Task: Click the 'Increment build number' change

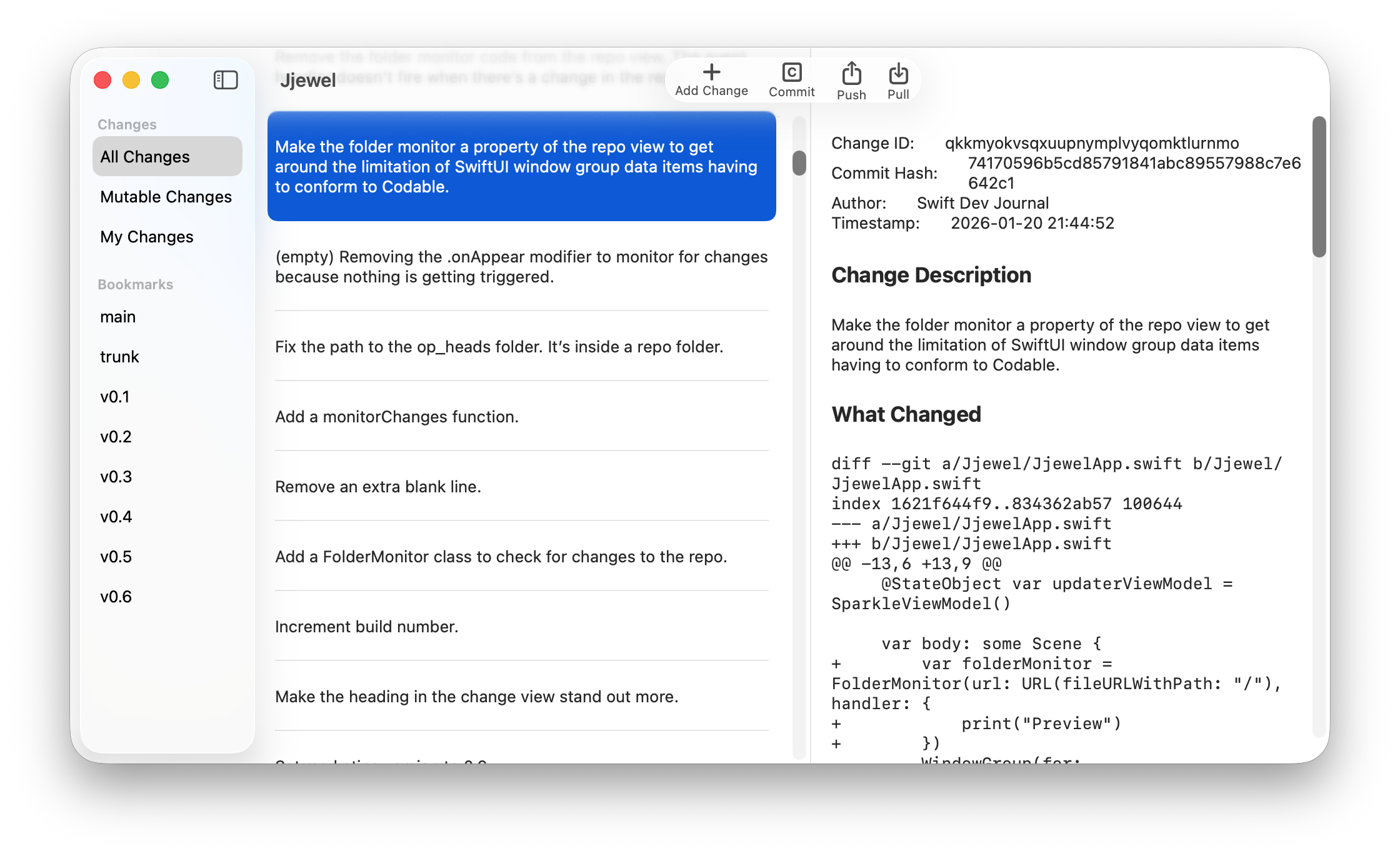Action: click(367, 627)
